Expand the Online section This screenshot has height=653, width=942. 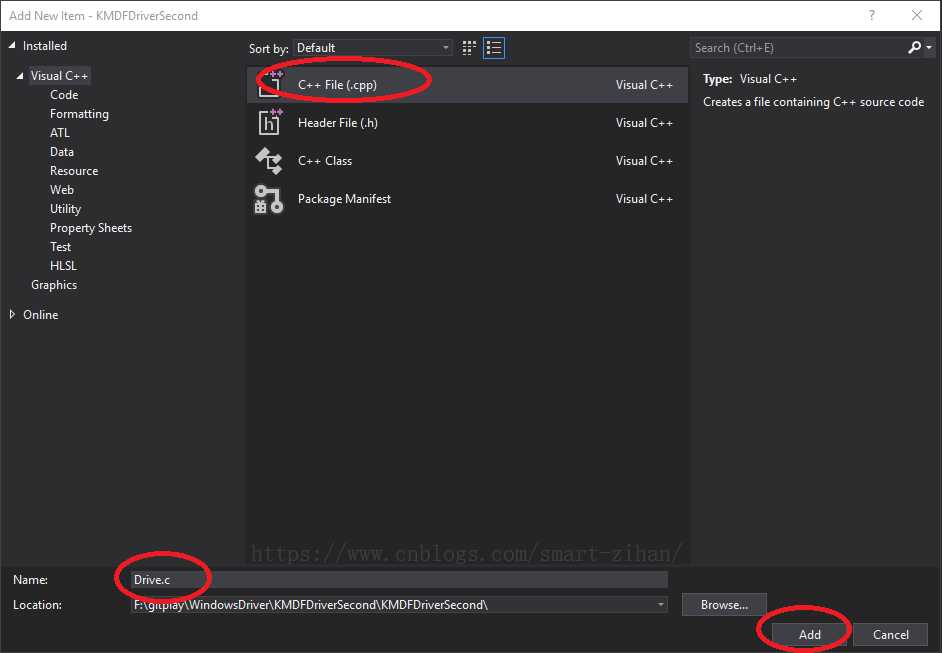(x=12, y=314)
